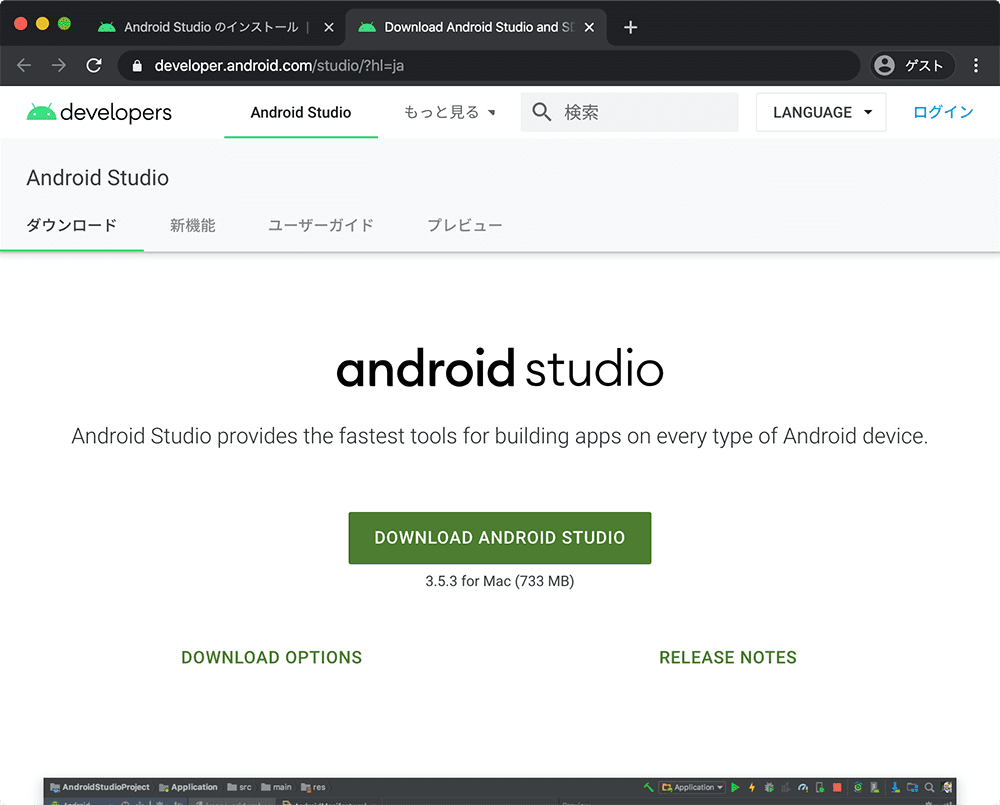1000x805 pixels.
Task: Focus the address bar showing developer.android.com
Action: (489, 66)
